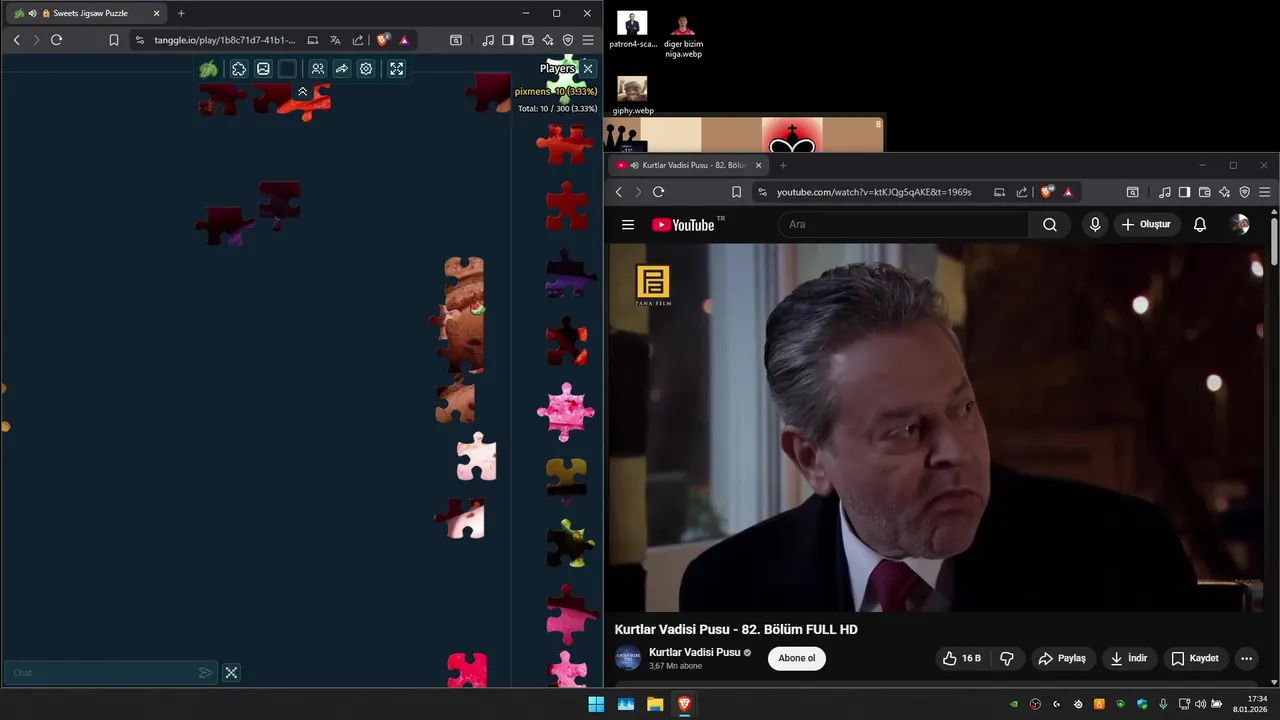Screen dimensions: 1280x720
Task: Close the Sweets Jigsaw Puzzle tab
Action: point(156,13)
